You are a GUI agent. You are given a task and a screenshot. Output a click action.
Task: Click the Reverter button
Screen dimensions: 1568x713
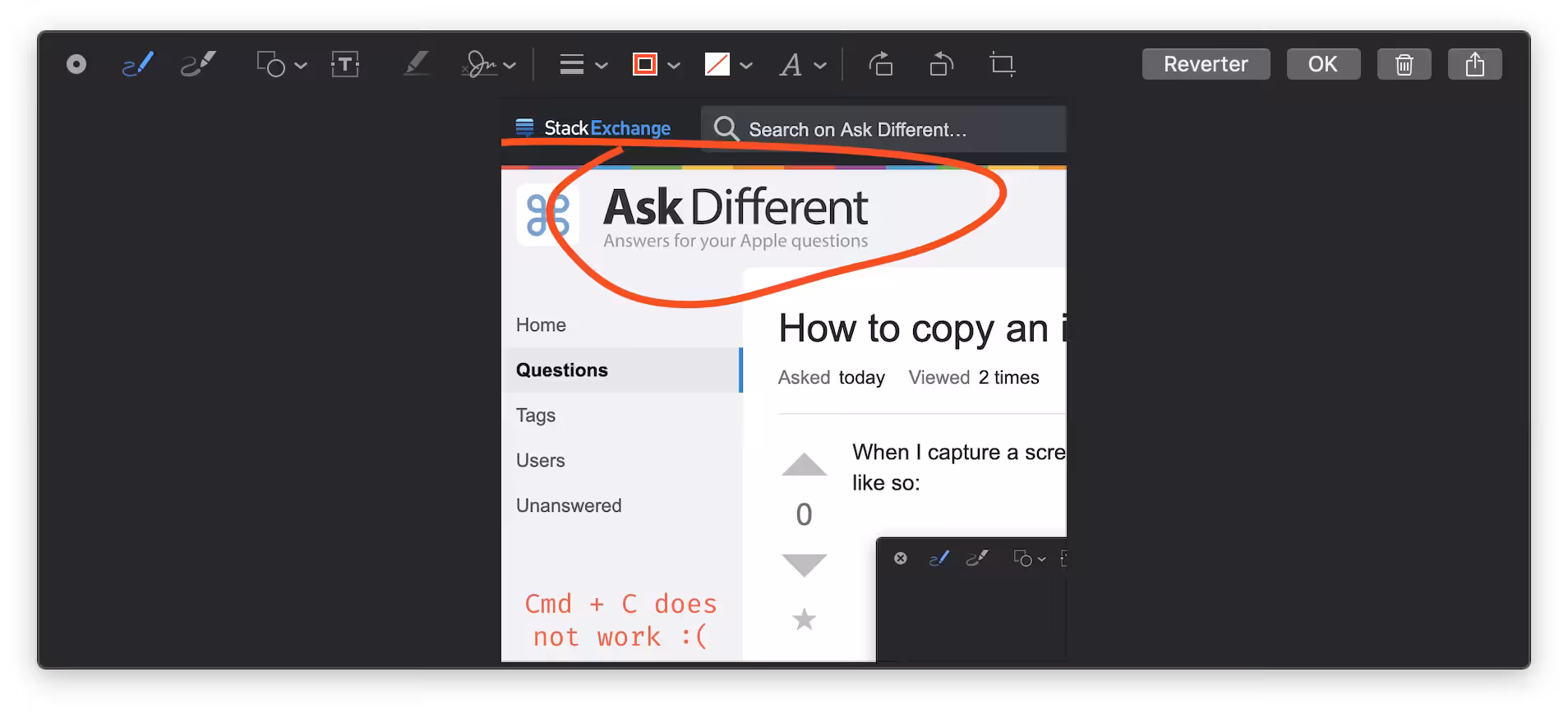coord(1206,64)
